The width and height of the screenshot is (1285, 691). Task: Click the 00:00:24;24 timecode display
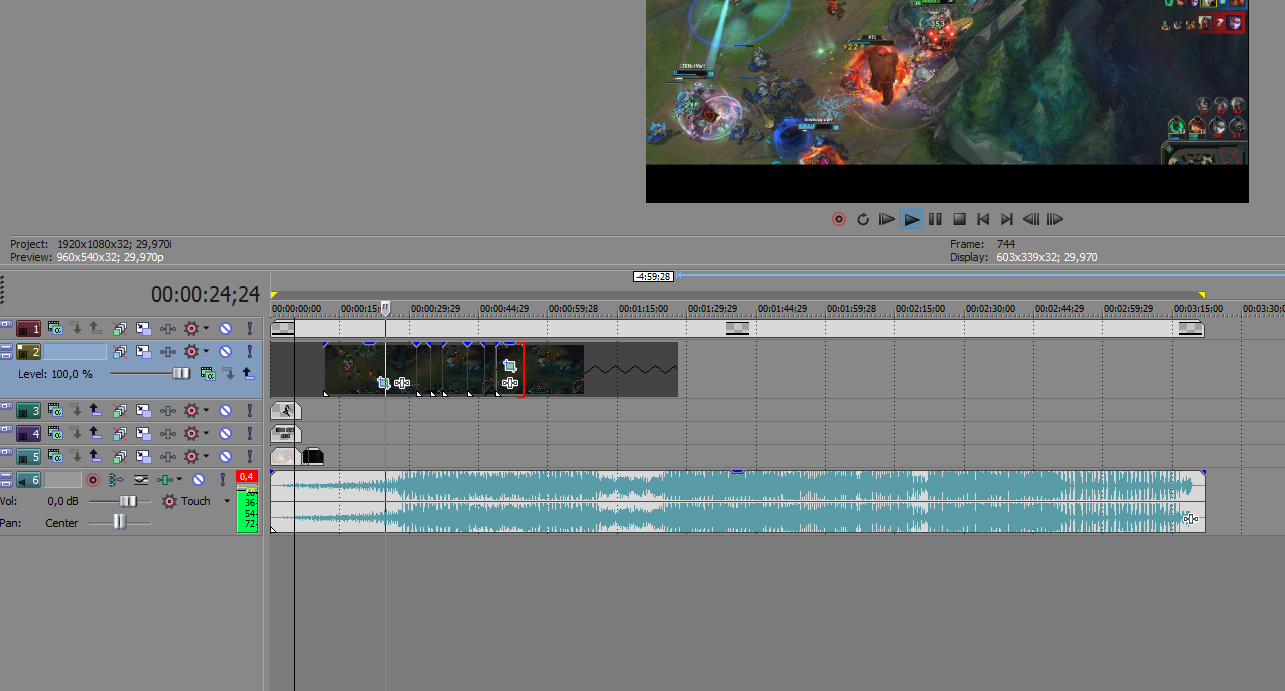coord(205,295)
